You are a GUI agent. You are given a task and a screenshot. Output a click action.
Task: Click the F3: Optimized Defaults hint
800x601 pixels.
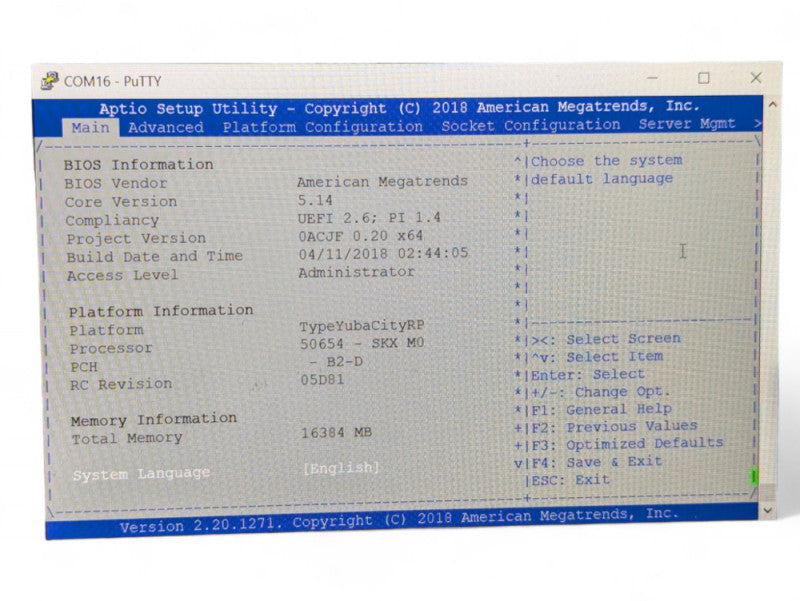(628, 444)
